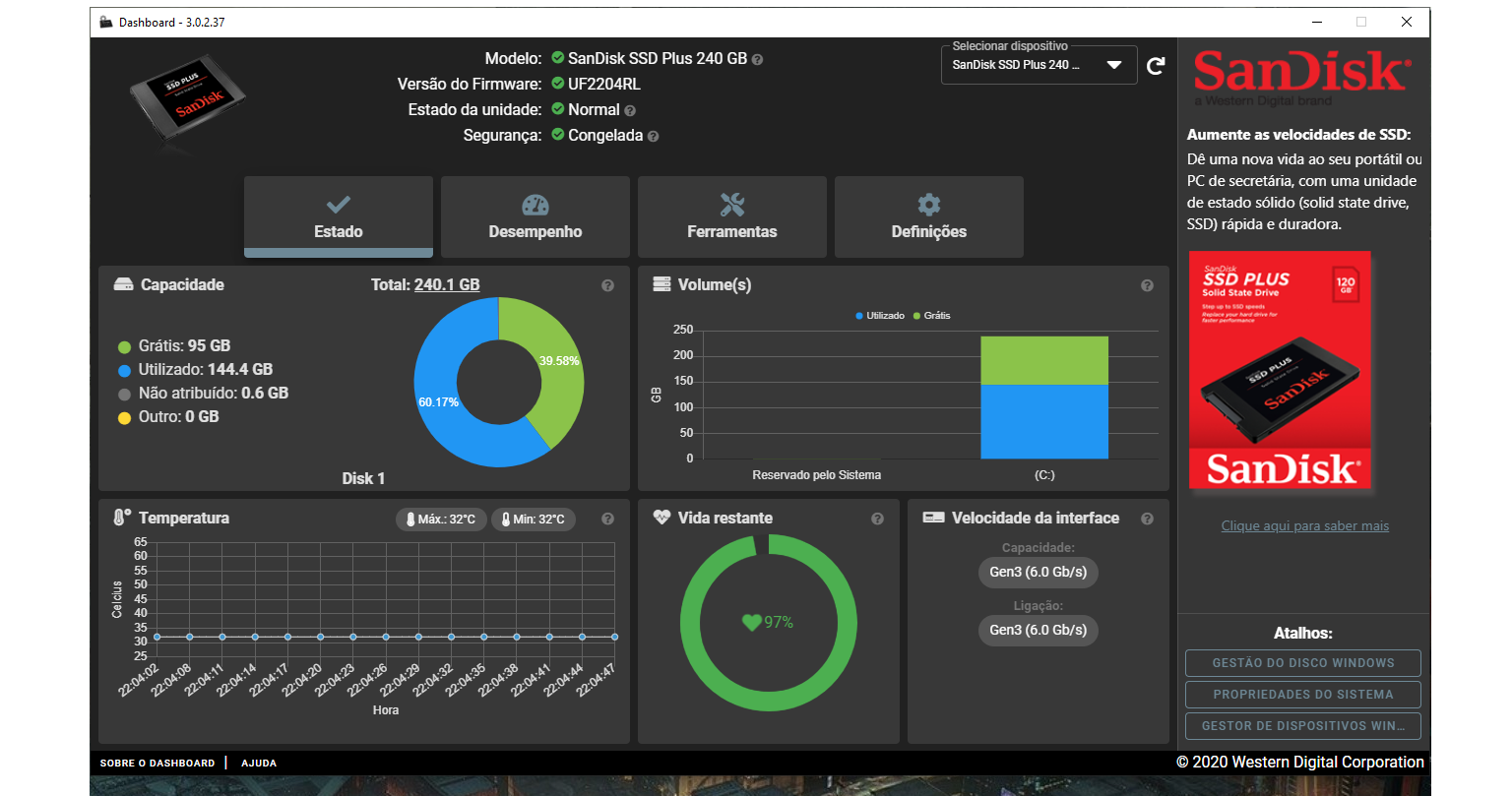Click the (C:) volume axis label

coord(1044,475)
